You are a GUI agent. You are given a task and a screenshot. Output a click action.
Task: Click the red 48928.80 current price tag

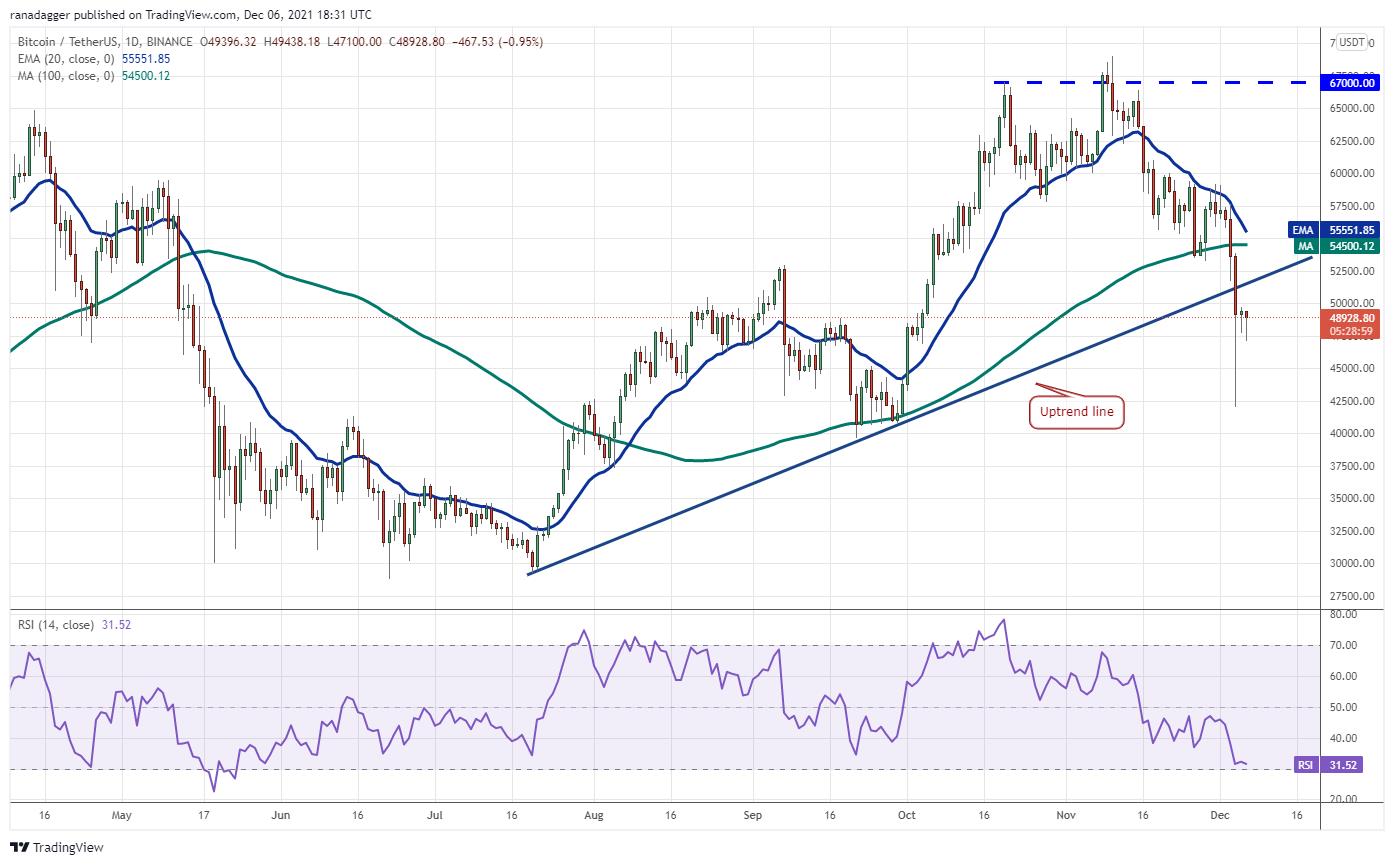[1352, 318]
